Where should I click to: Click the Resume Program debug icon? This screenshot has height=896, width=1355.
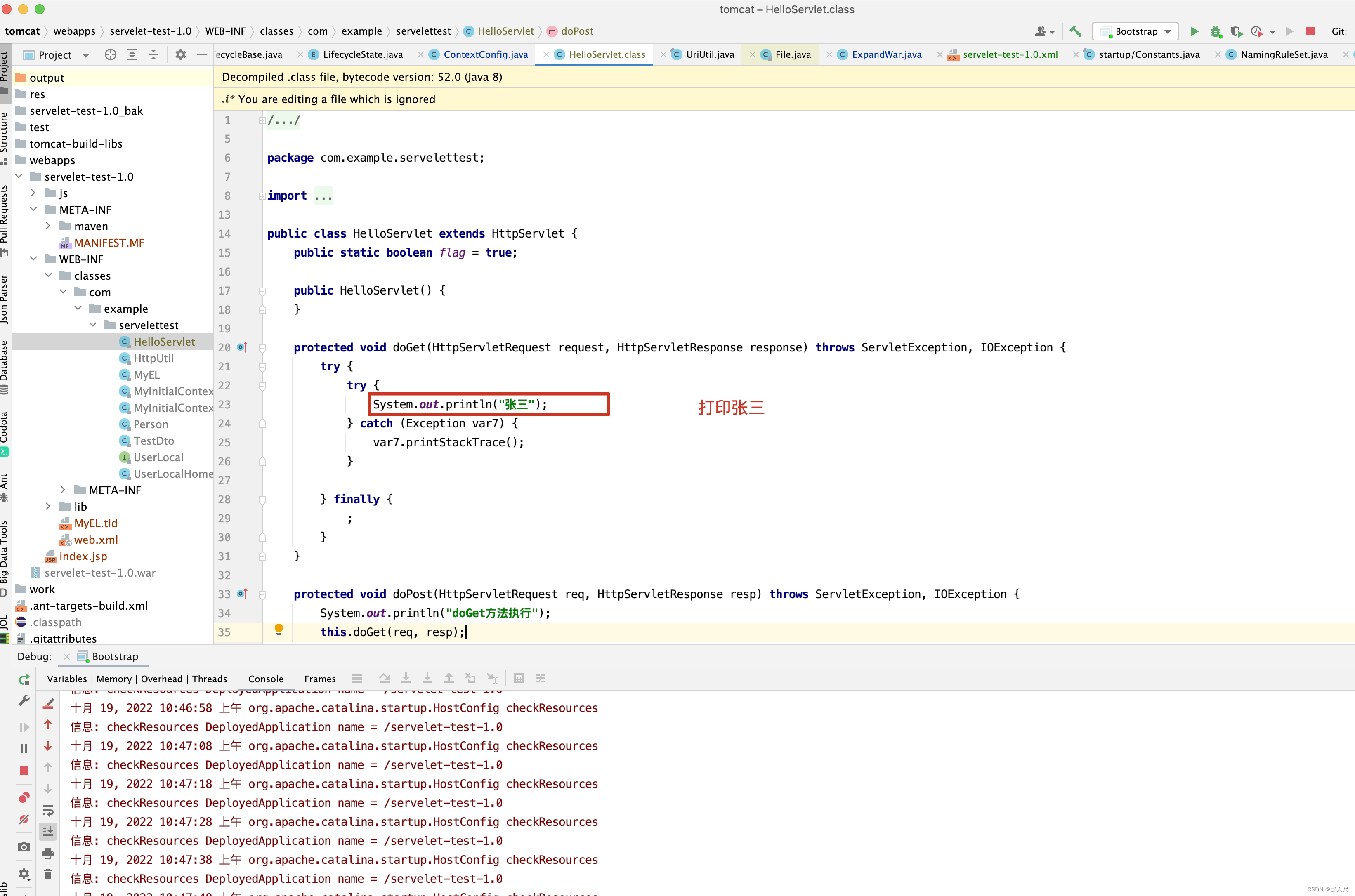23,726
